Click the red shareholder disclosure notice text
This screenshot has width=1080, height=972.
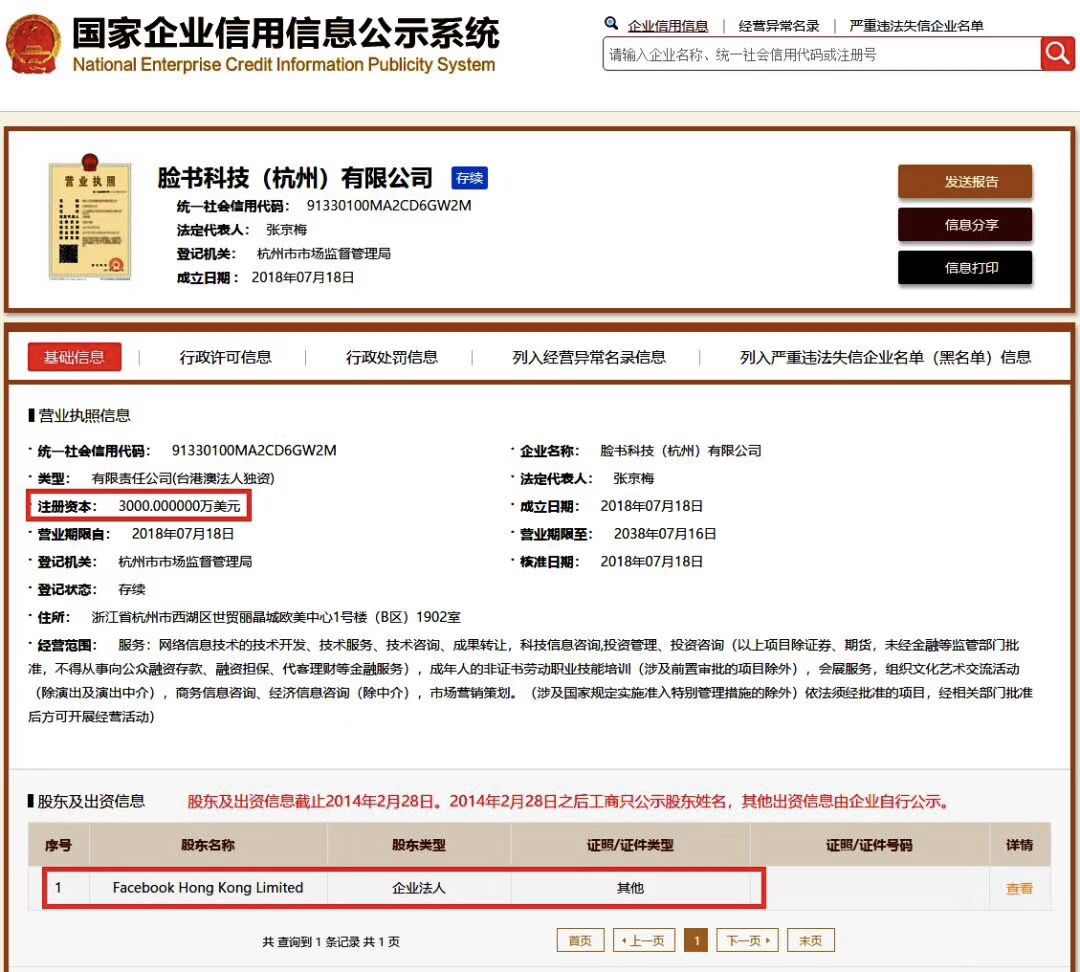[568, 802]
